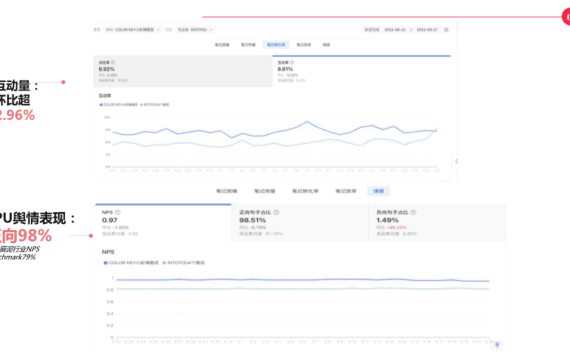570x360 pixels.
Task: Click help icon beside 正向句子占比
Action: click(x=276, y=212)
